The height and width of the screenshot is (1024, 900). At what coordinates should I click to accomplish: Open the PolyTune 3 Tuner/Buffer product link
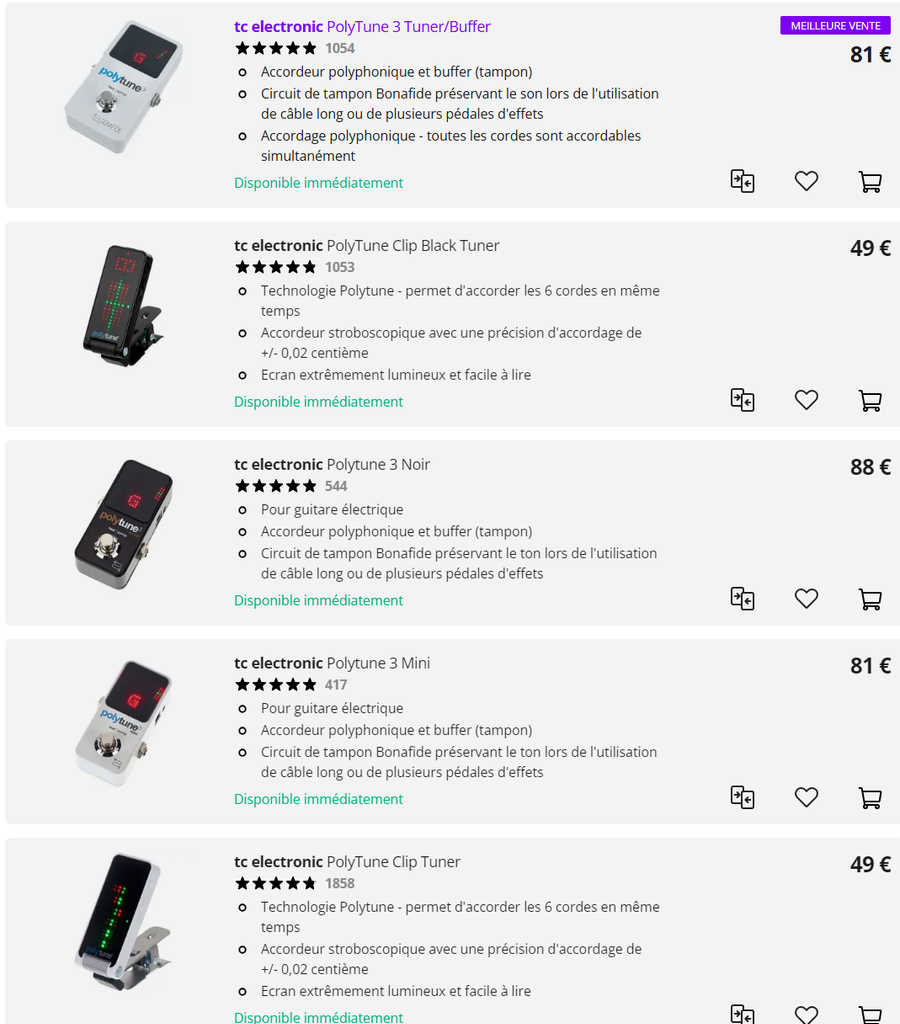(362, 27)
